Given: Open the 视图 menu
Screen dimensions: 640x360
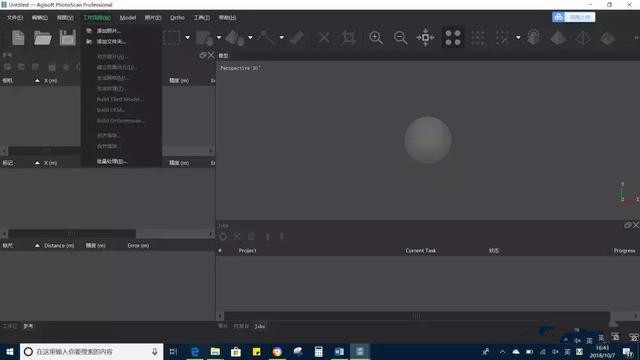Looking at the screenshot, I should coord(65,18).
